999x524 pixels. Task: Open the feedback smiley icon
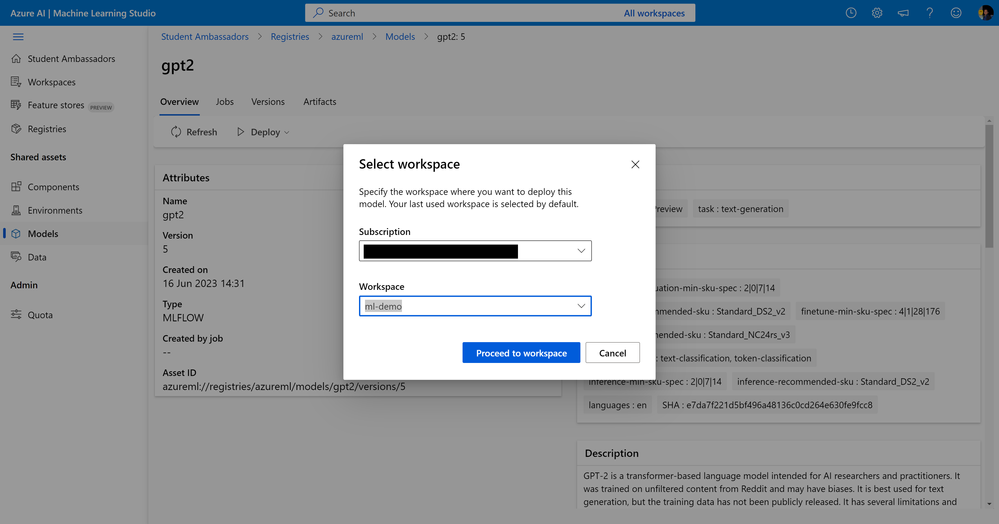pyautogui.click(x=956, y=13)
